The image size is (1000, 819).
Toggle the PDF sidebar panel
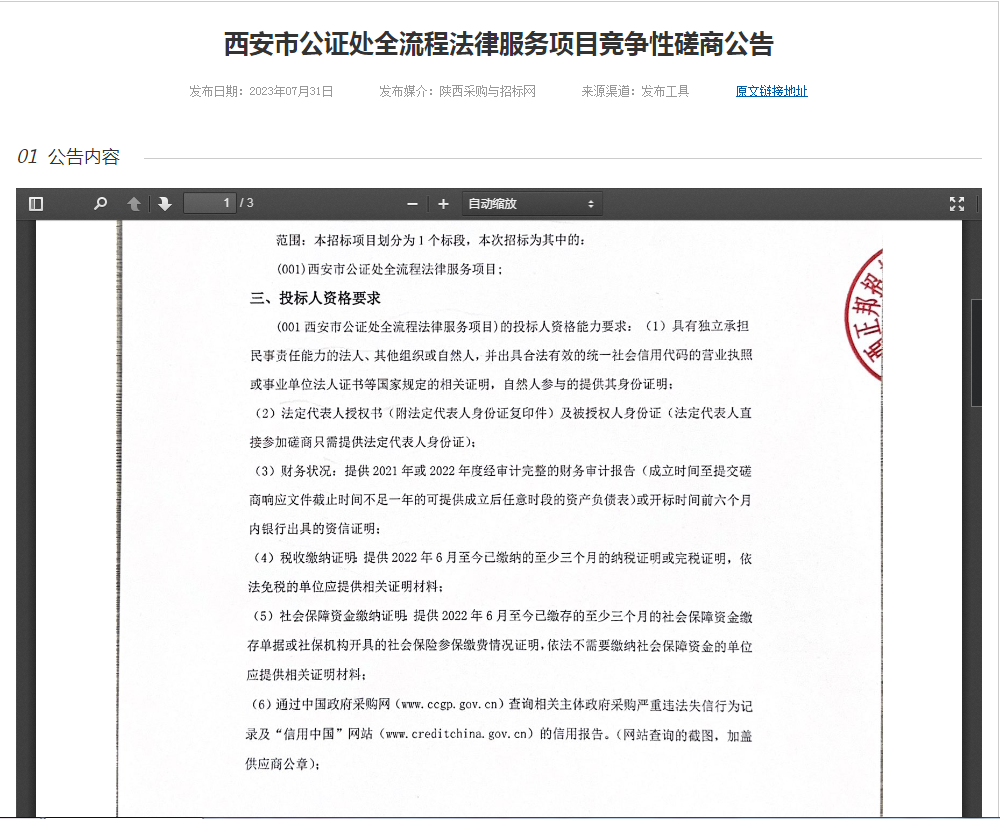pos(36,203)
